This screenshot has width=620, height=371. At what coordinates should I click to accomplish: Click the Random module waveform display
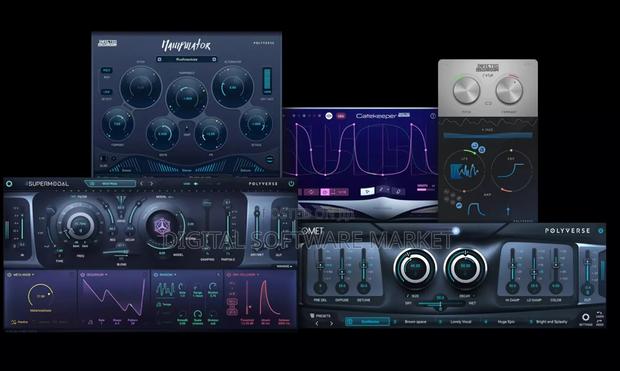click(165, 290)
